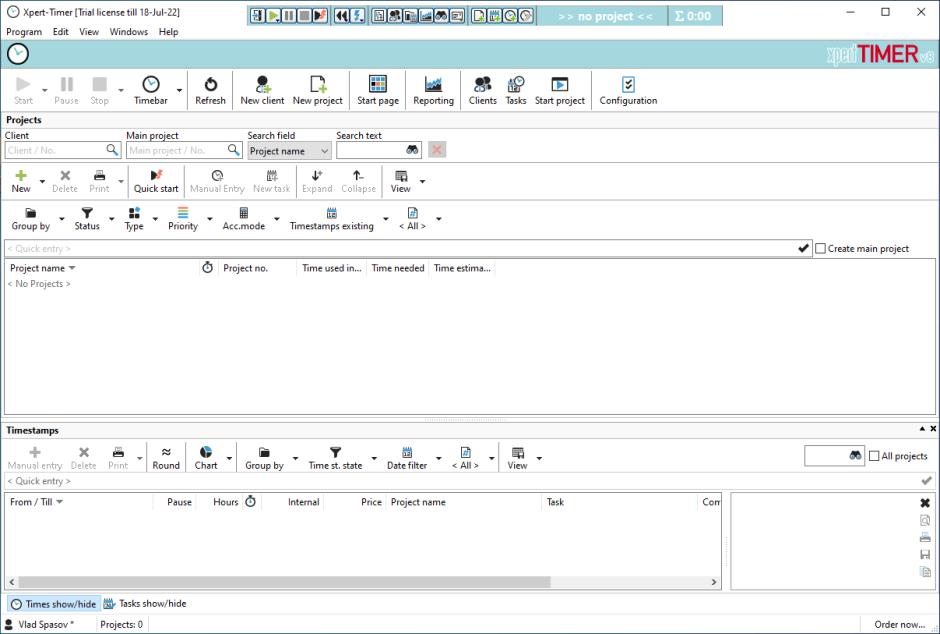Refresh the project list

click(210, 90)
